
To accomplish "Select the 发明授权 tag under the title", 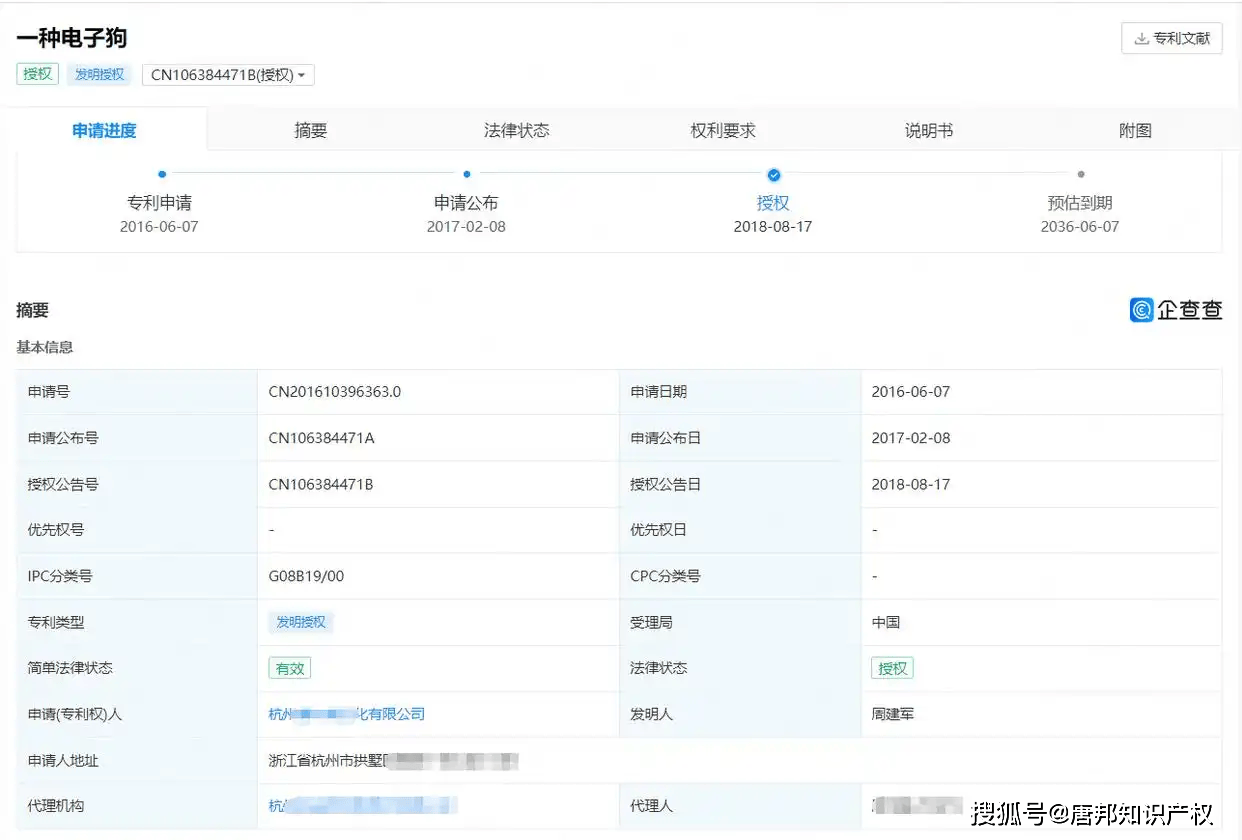I will click(x=98, y=73).
